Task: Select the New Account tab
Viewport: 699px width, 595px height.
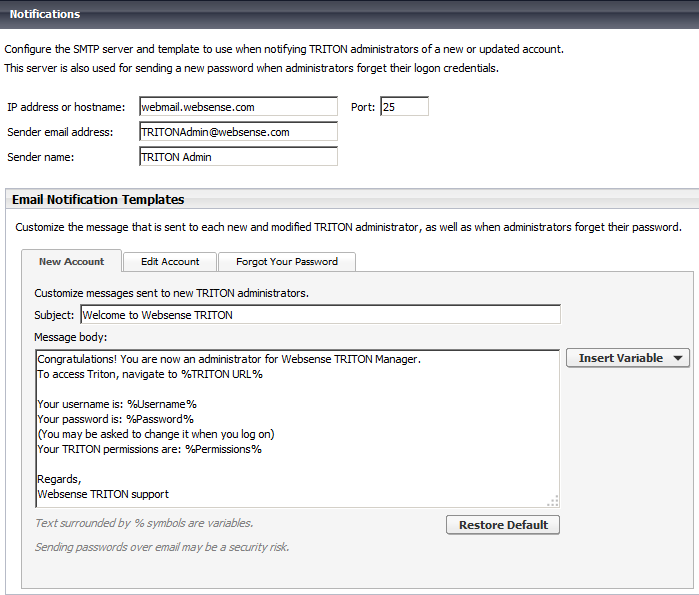Action: point(71,261)
